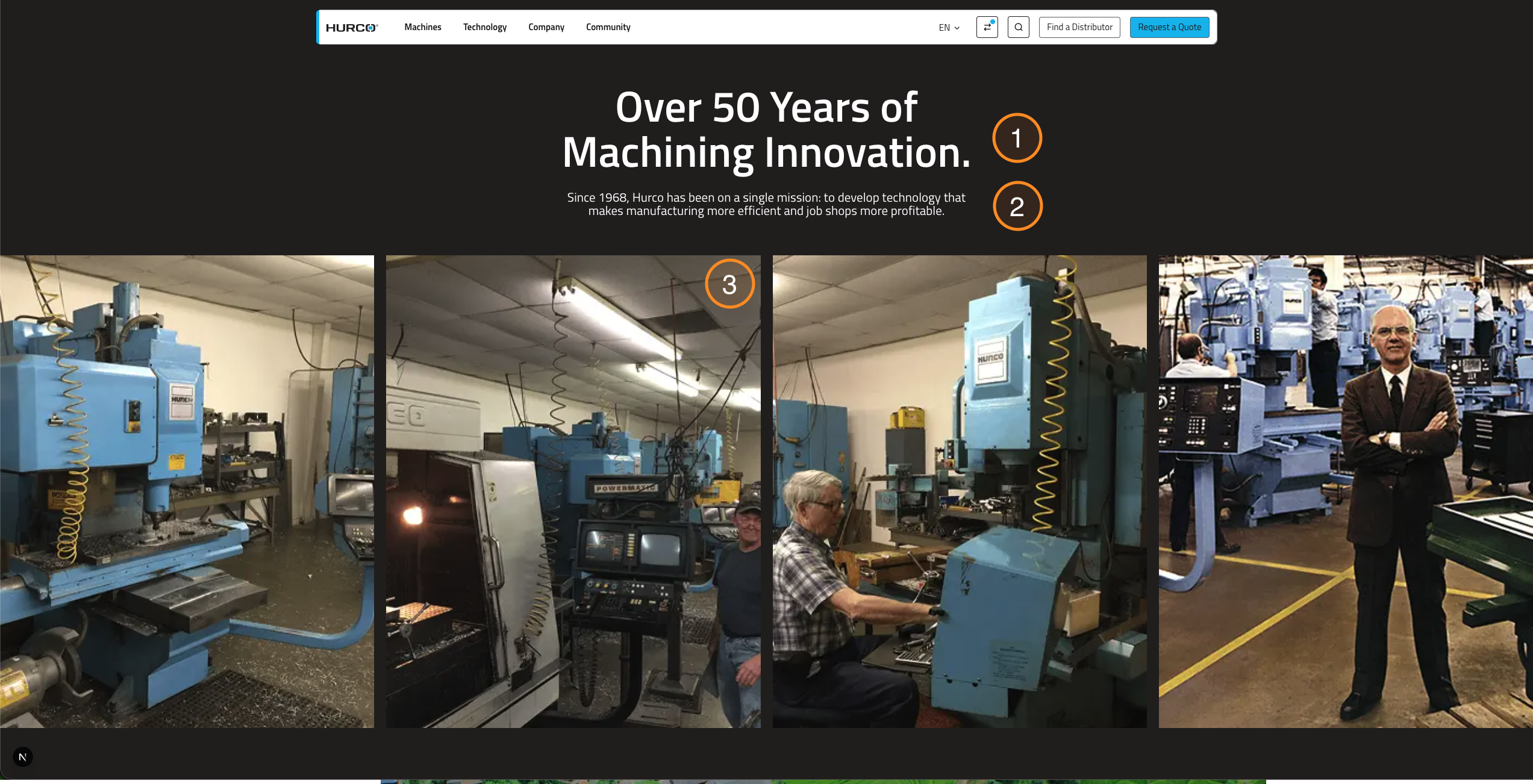Click the 'Since 1968, Hurco' paragraph text
This screenshot has width=1533, height=784.
coord(766,204)
